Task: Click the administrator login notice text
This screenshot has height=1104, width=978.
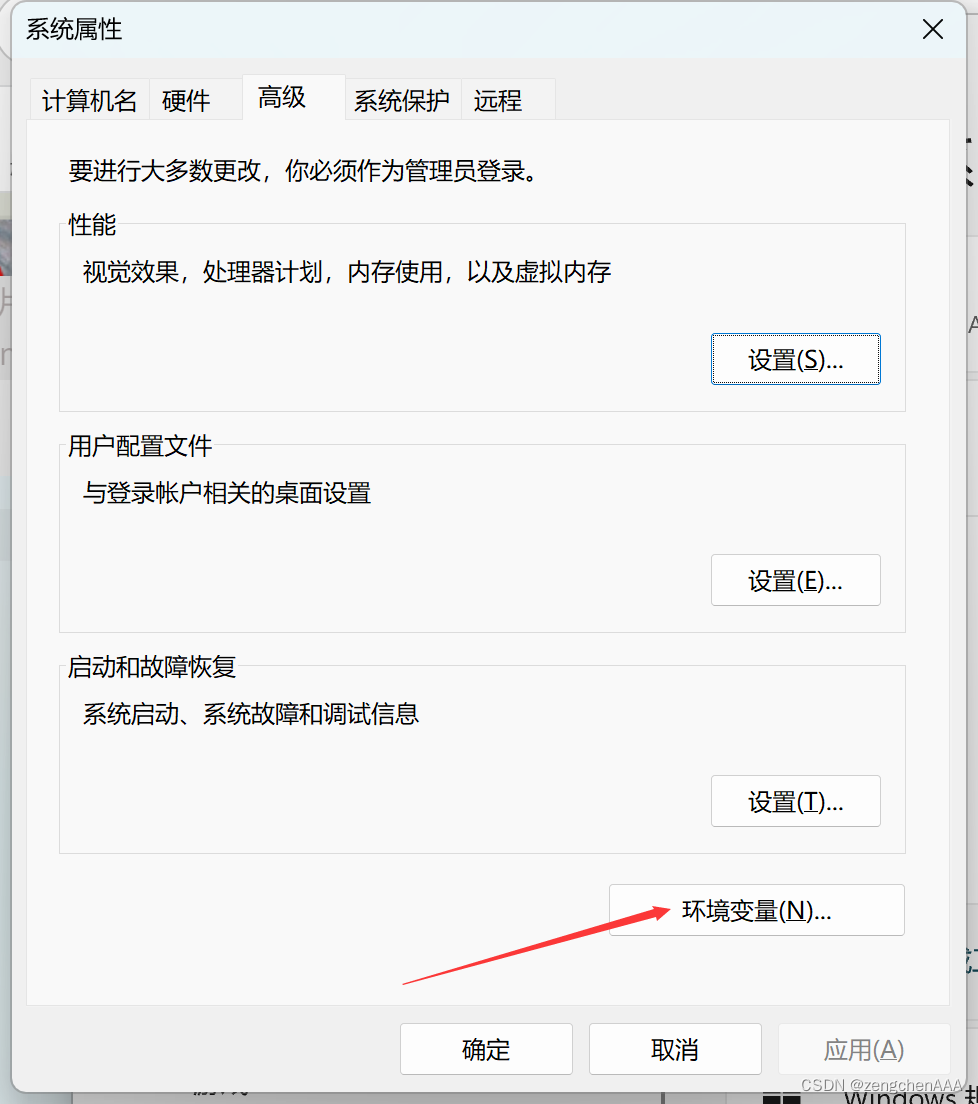Action: pos(303,171)
